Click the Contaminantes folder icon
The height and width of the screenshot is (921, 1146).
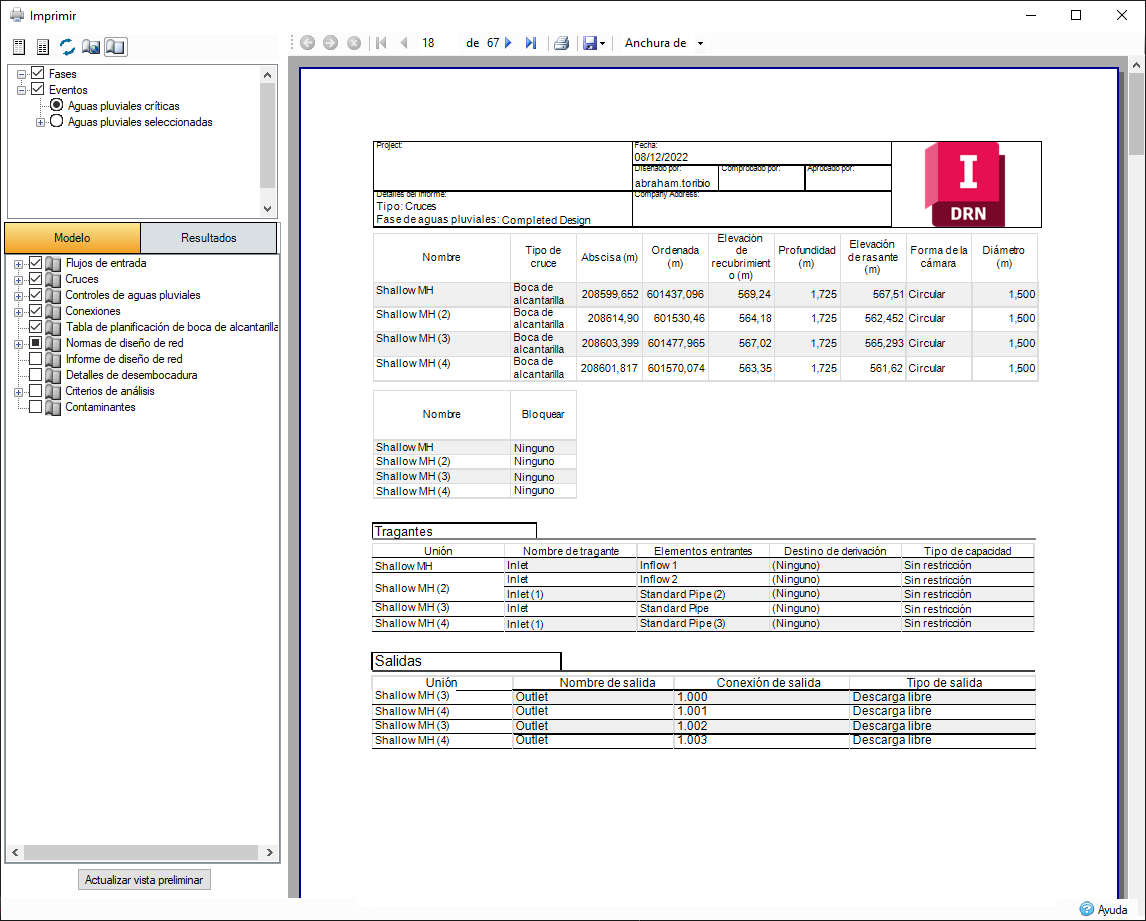point(53,407)
